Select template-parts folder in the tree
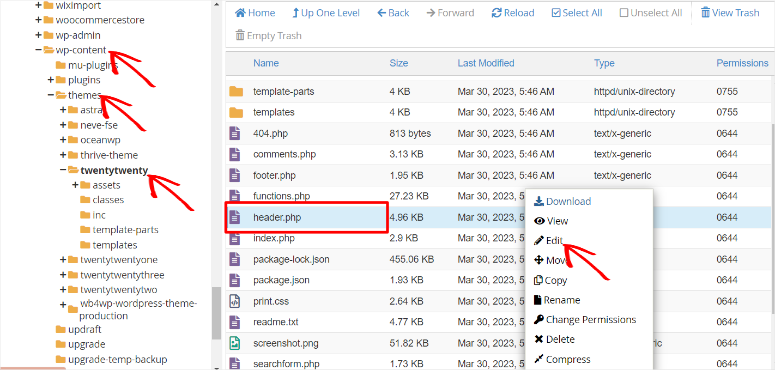This screenshot has width=775, height=370. [x=119, y=230]
